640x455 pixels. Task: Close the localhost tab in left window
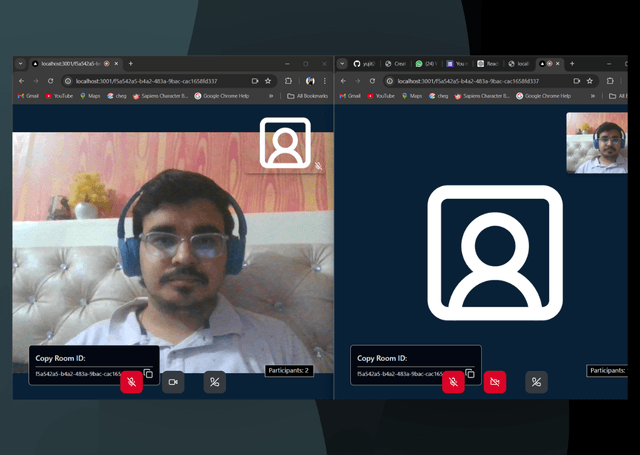pyautogui.click(x=116, y=64)
